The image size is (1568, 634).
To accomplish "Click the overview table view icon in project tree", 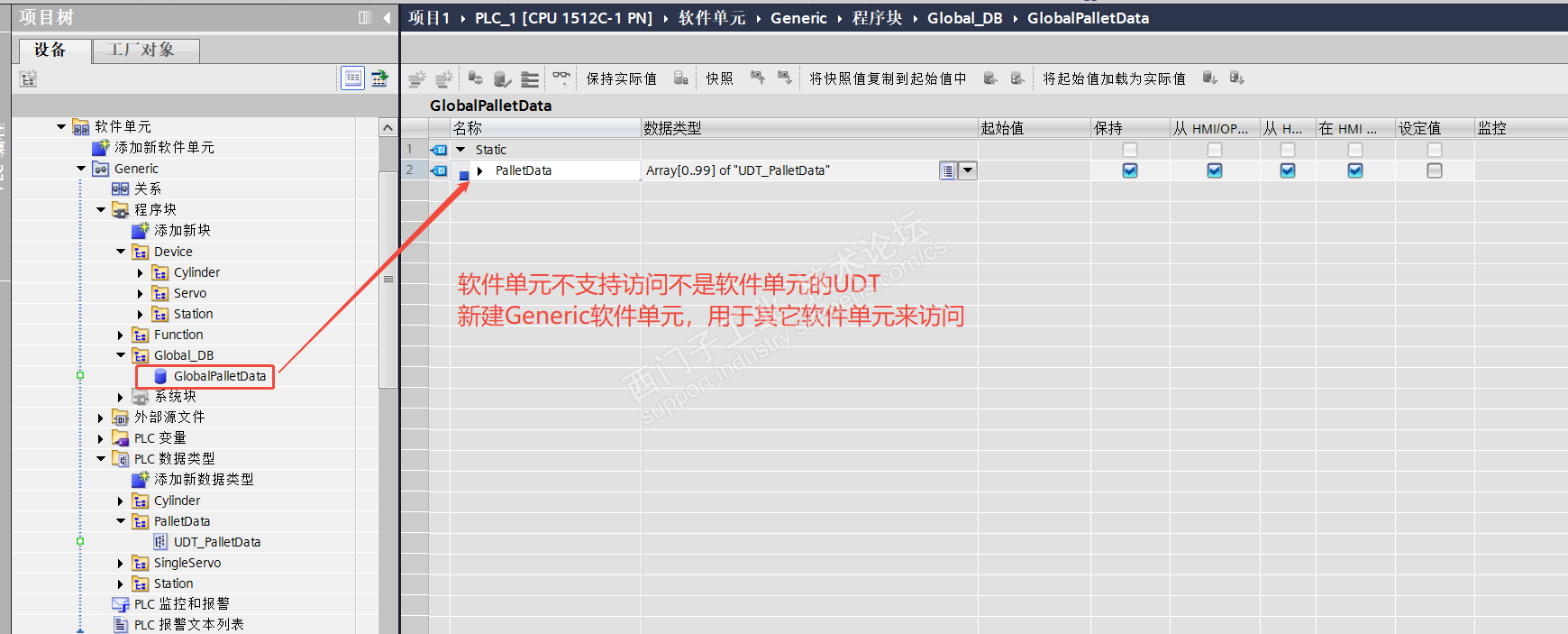I will pos(353,78).
